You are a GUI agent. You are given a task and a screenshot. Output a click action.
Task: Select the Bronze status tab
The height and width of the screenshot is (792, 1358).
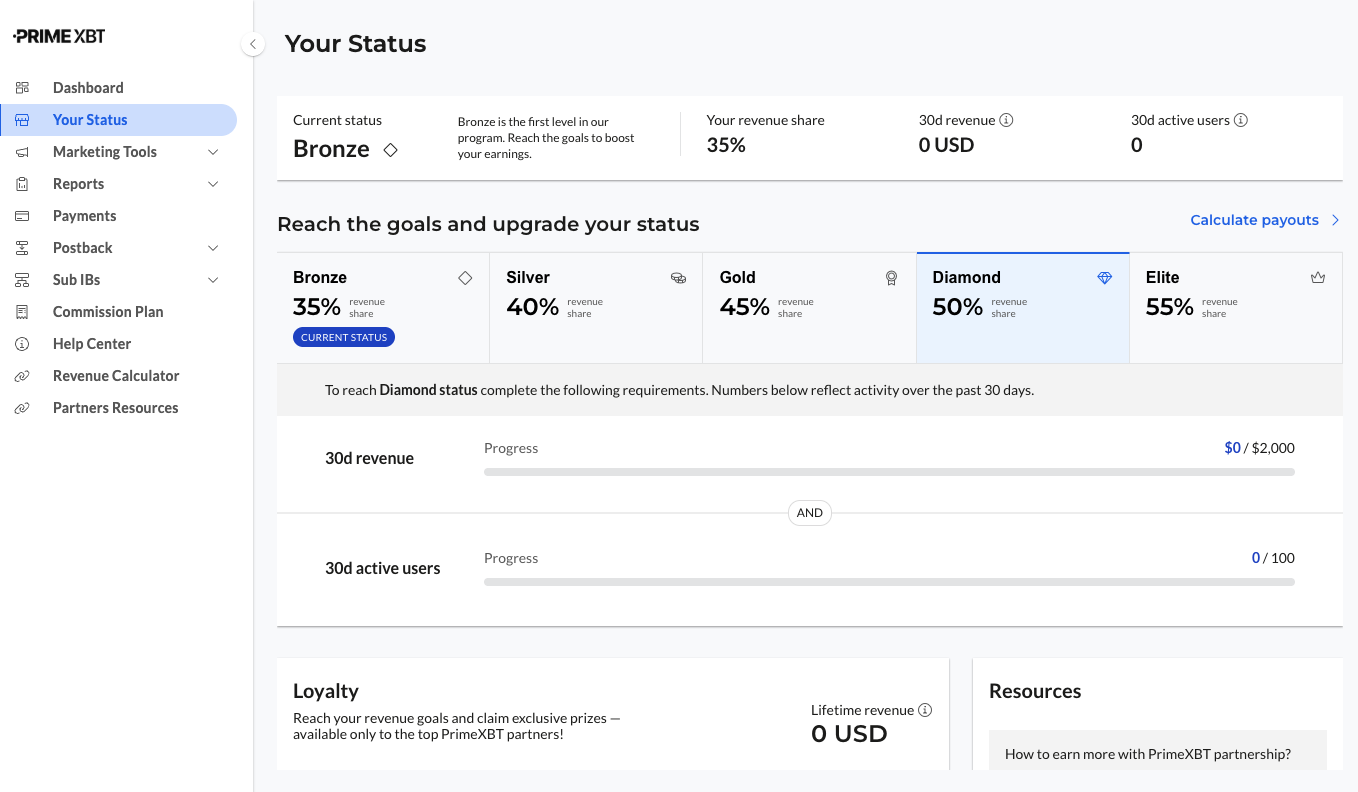click(x=383, y=307)
